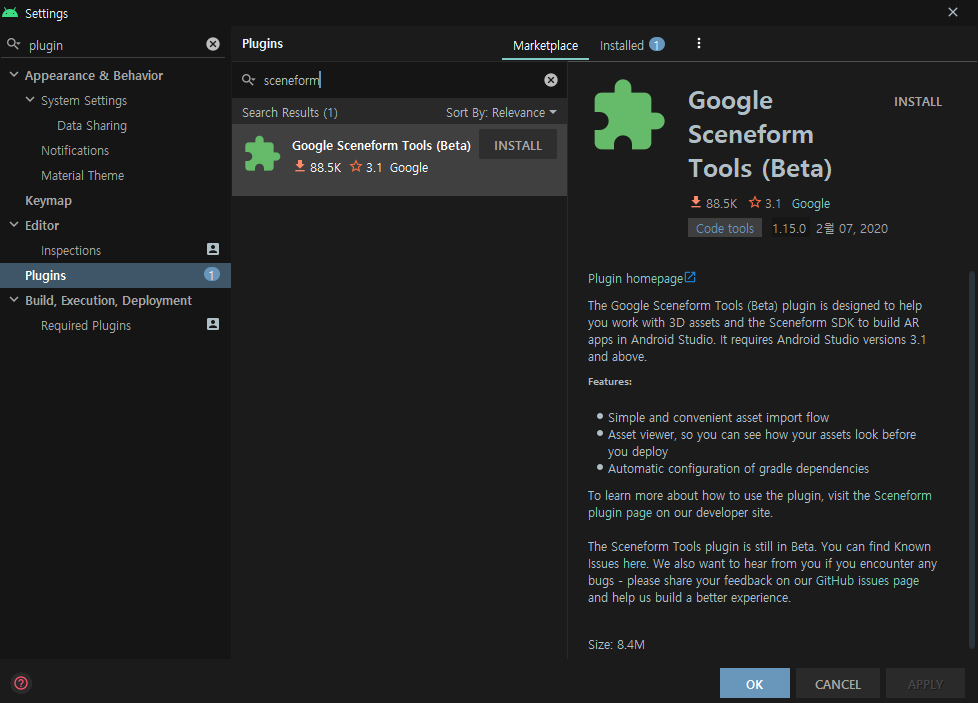Open the GitHub issues page link
Image resolution: width=978 pixels, height=703 pixels.
pos(867,580)
